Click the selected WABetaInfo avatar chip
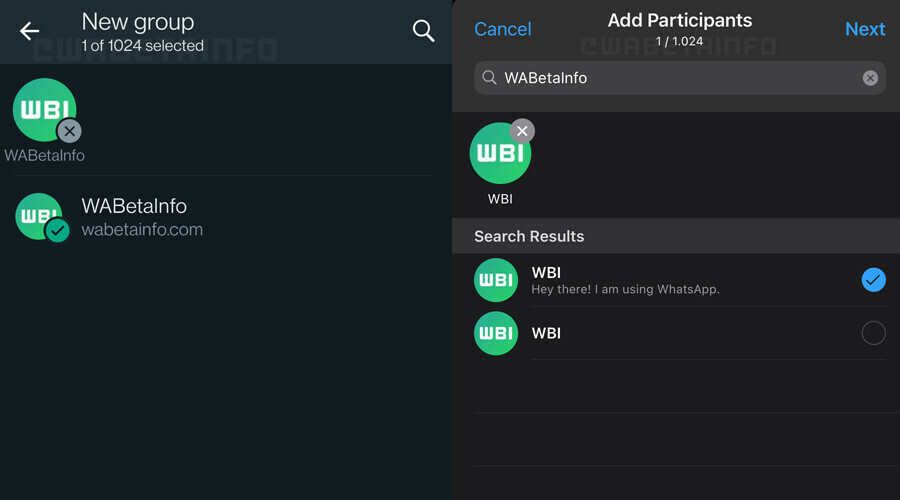 [x=44, y=109]
